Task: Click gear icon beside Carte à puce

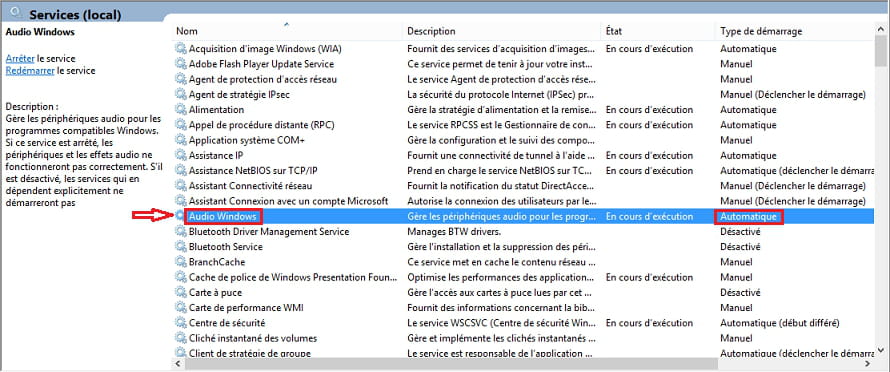Action: pyautogui.click(x=180, y=292)
